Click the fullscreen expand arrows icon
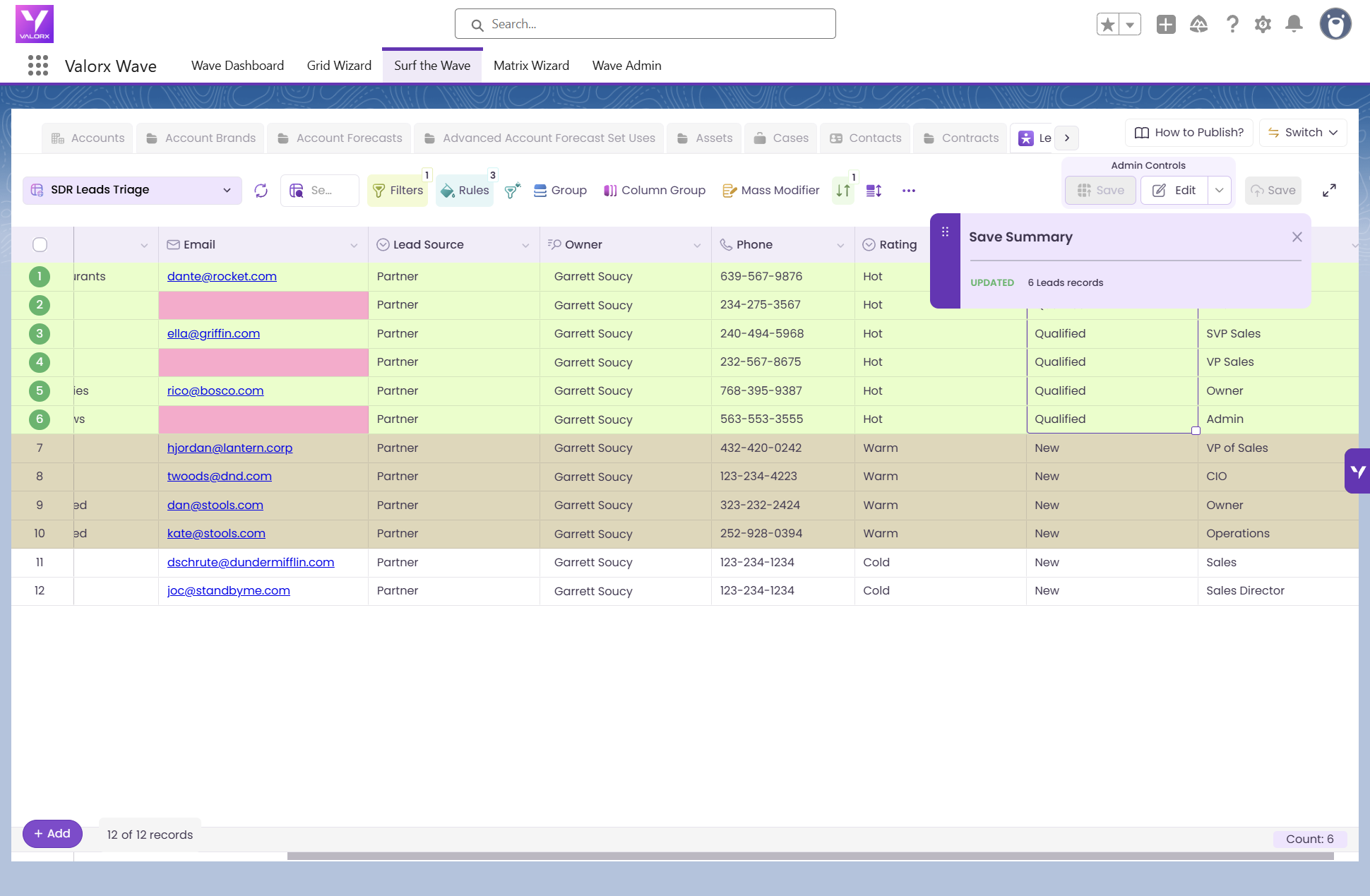 1329,191
